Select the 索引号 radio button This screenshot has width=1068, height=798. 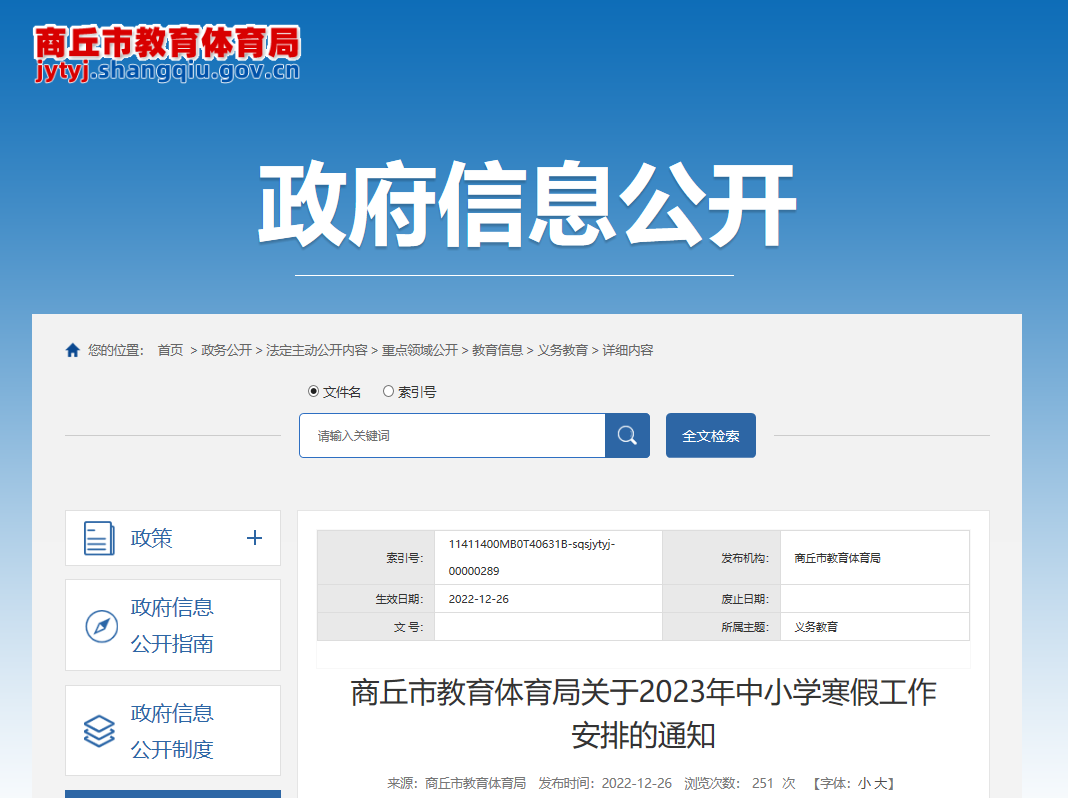[x=388, y=391]
